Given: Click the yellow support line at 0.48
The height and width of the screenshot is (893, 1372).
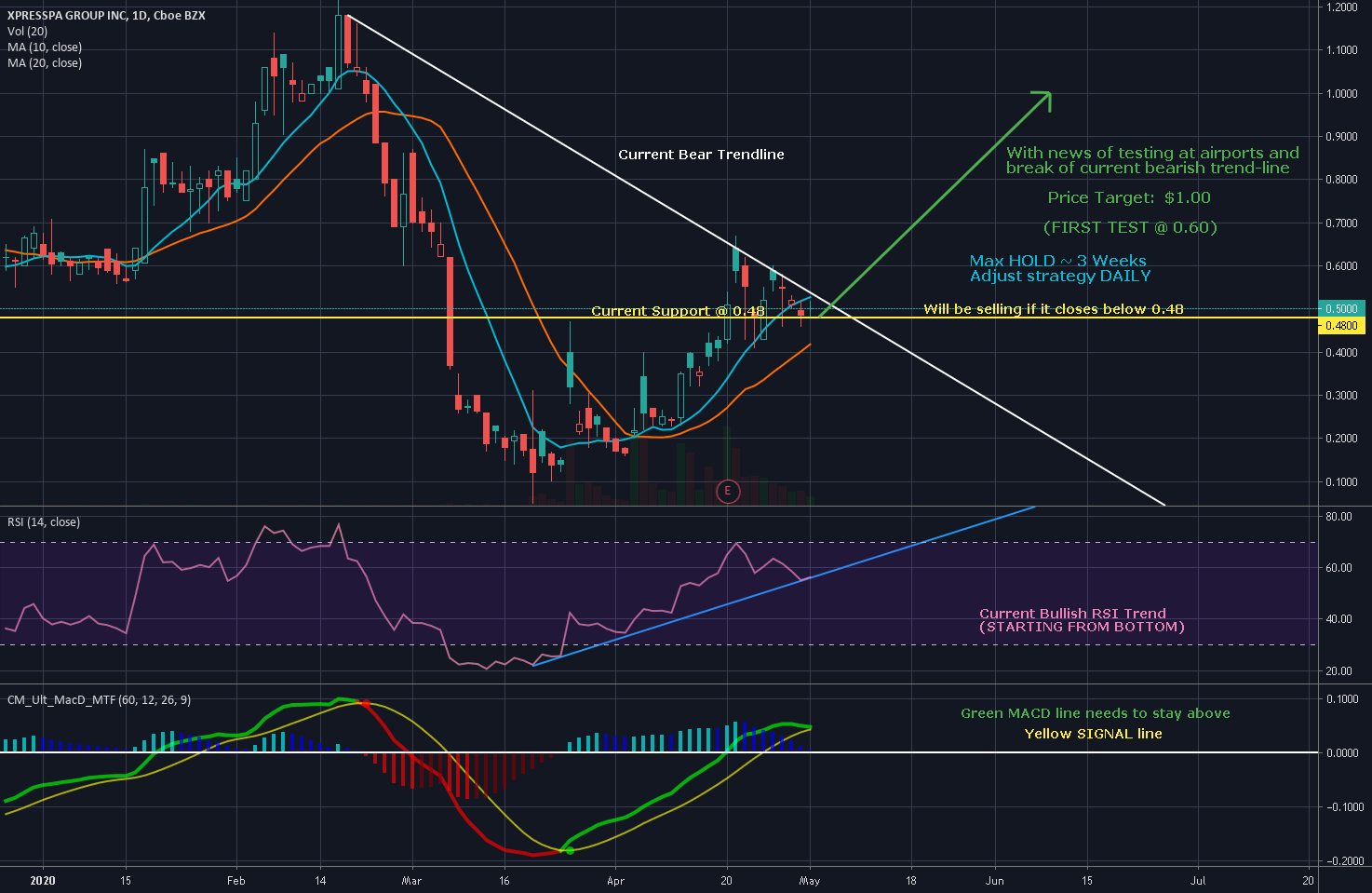Looking at the screenshot, I should (279, 318).
